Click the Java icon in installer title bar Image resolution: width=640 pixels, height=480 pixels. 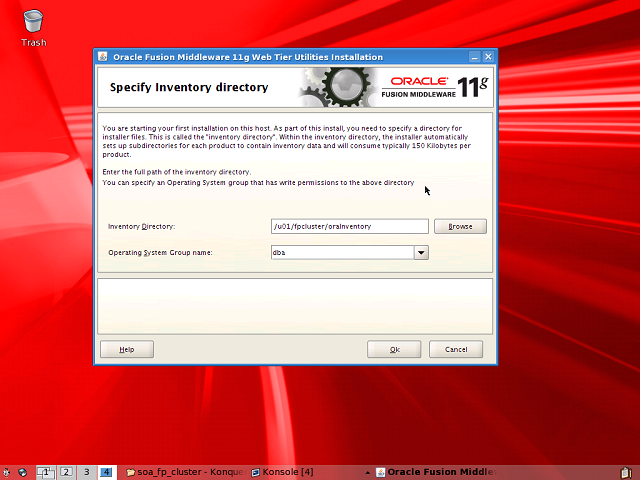pyautogui.click(x=102, y=56)
